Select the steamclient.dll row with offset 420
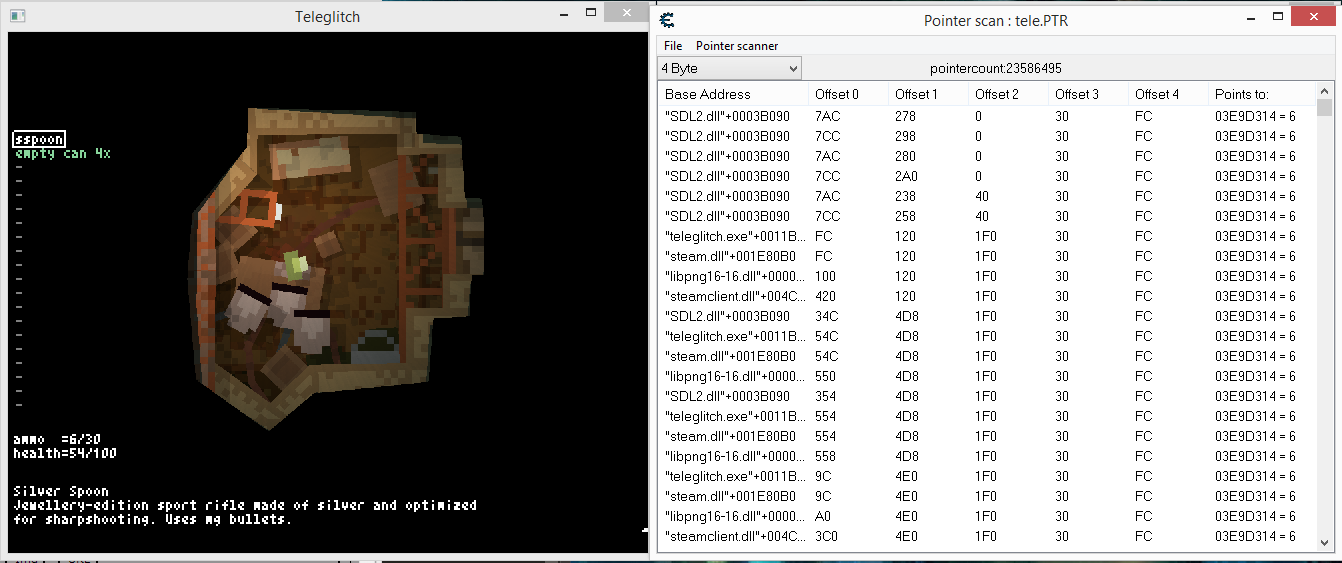Image resolution: width=1342 pixels, height=563 pixels. [735, 296]
